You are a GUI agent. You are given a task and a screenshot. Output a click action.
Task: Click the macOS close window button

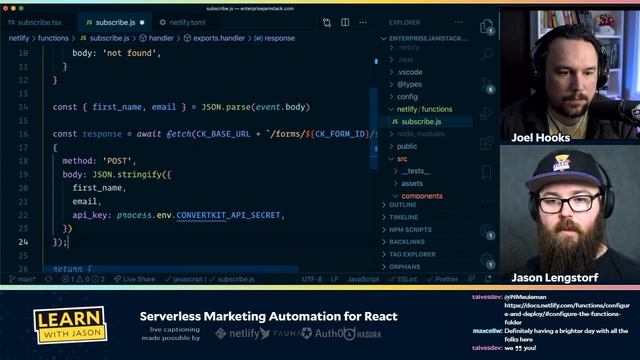click(x=6, y=8)
